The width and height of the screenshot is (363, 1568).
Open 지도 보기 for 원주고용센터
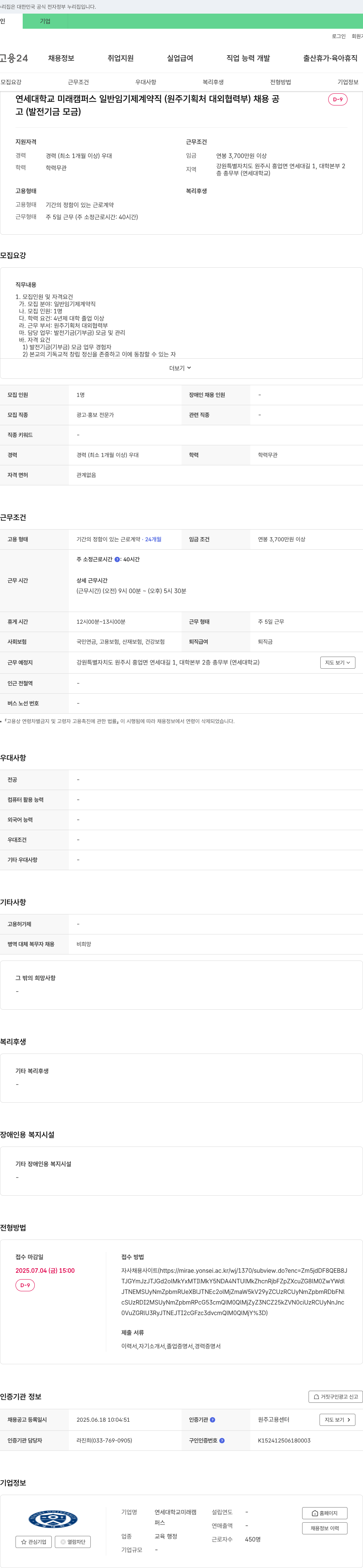(x=337, y=1419)
